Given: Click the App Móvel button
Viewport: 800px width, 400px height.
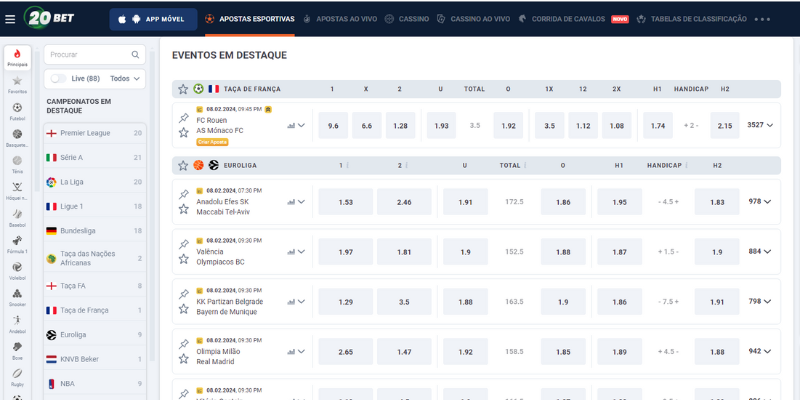Looking at the screenshot, I should 153,19.
